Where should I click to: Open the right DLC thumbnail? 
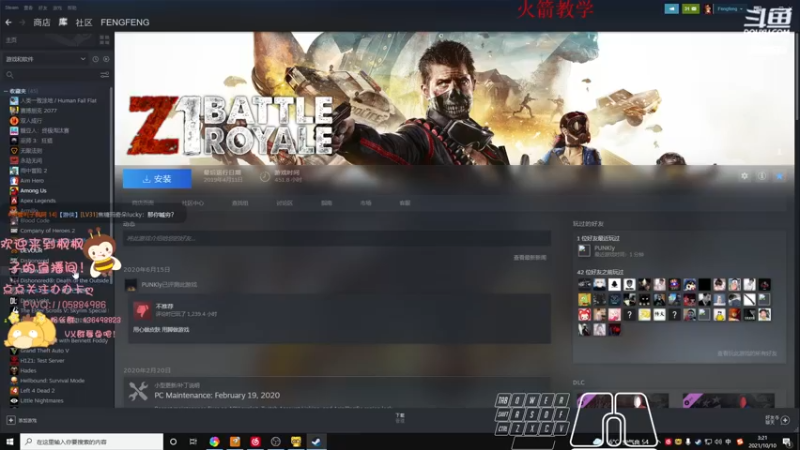(728, 401)
